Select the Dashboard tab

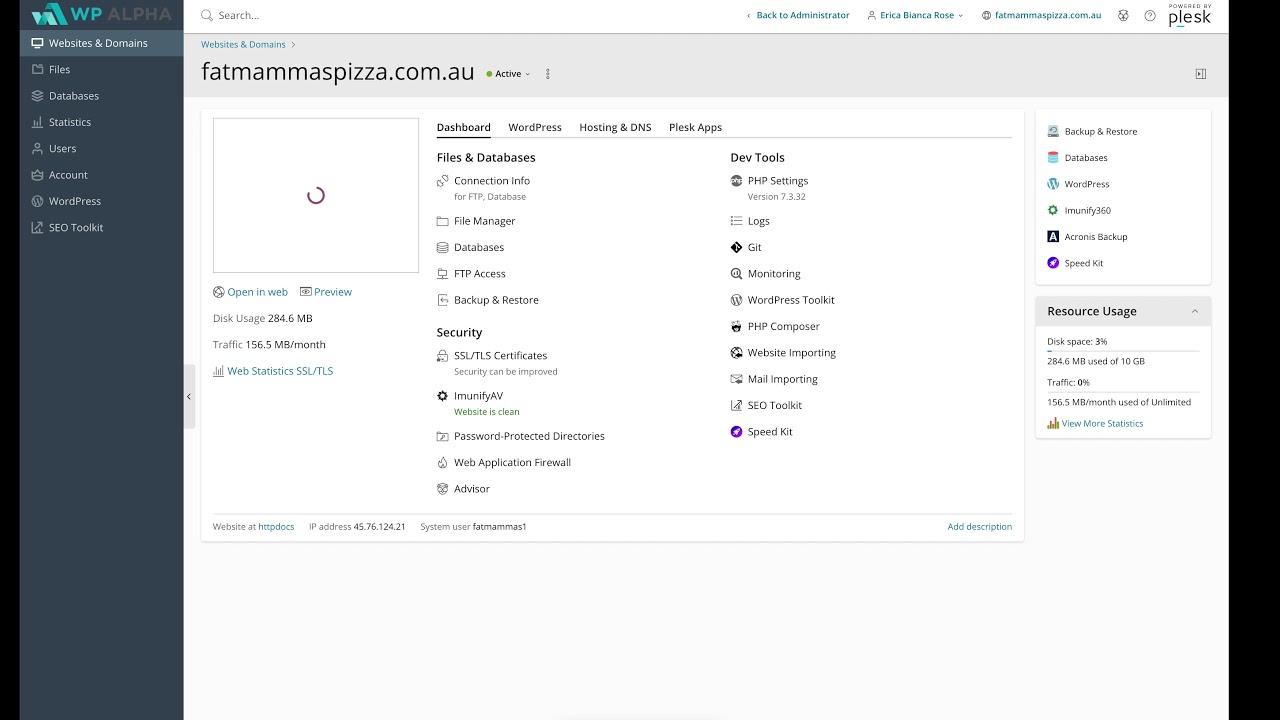tap(464, 128)
